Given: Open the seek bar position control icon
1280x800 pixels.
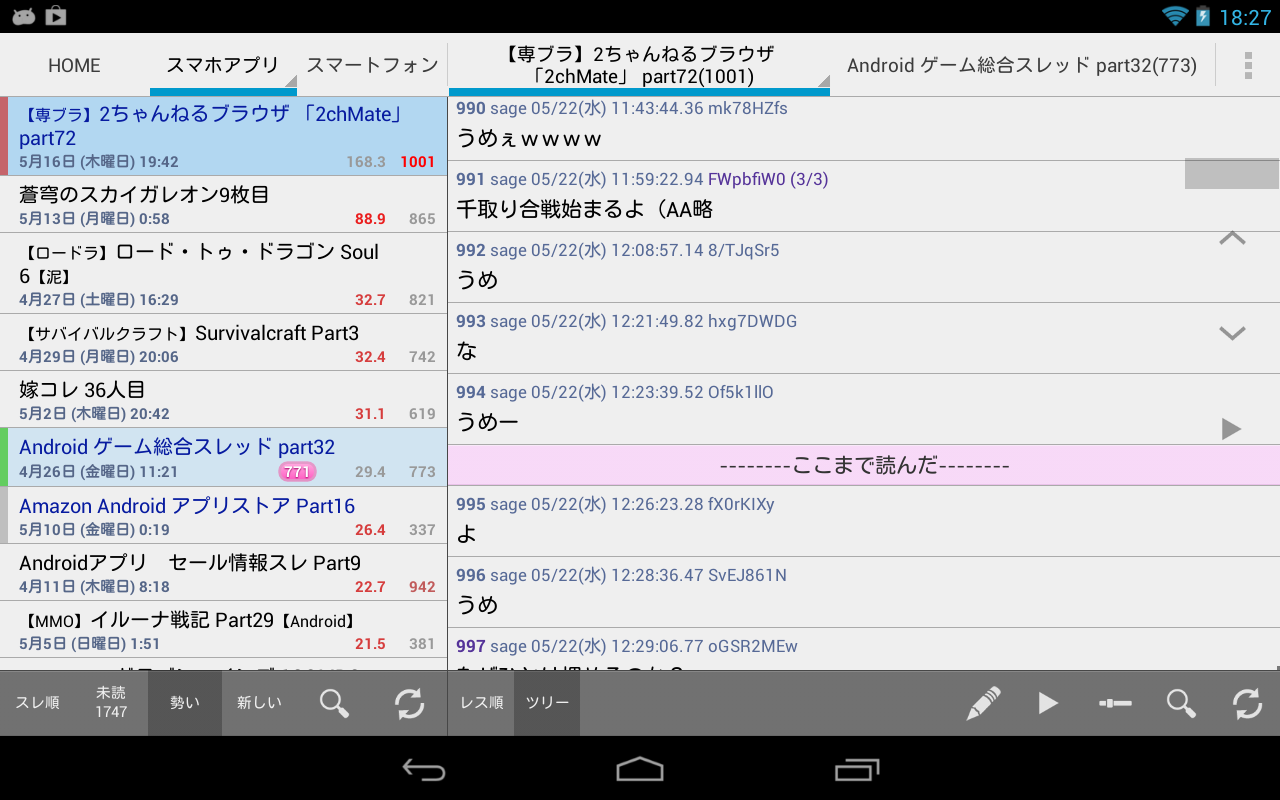Looking at the screenshot, I should [1114, 703].
